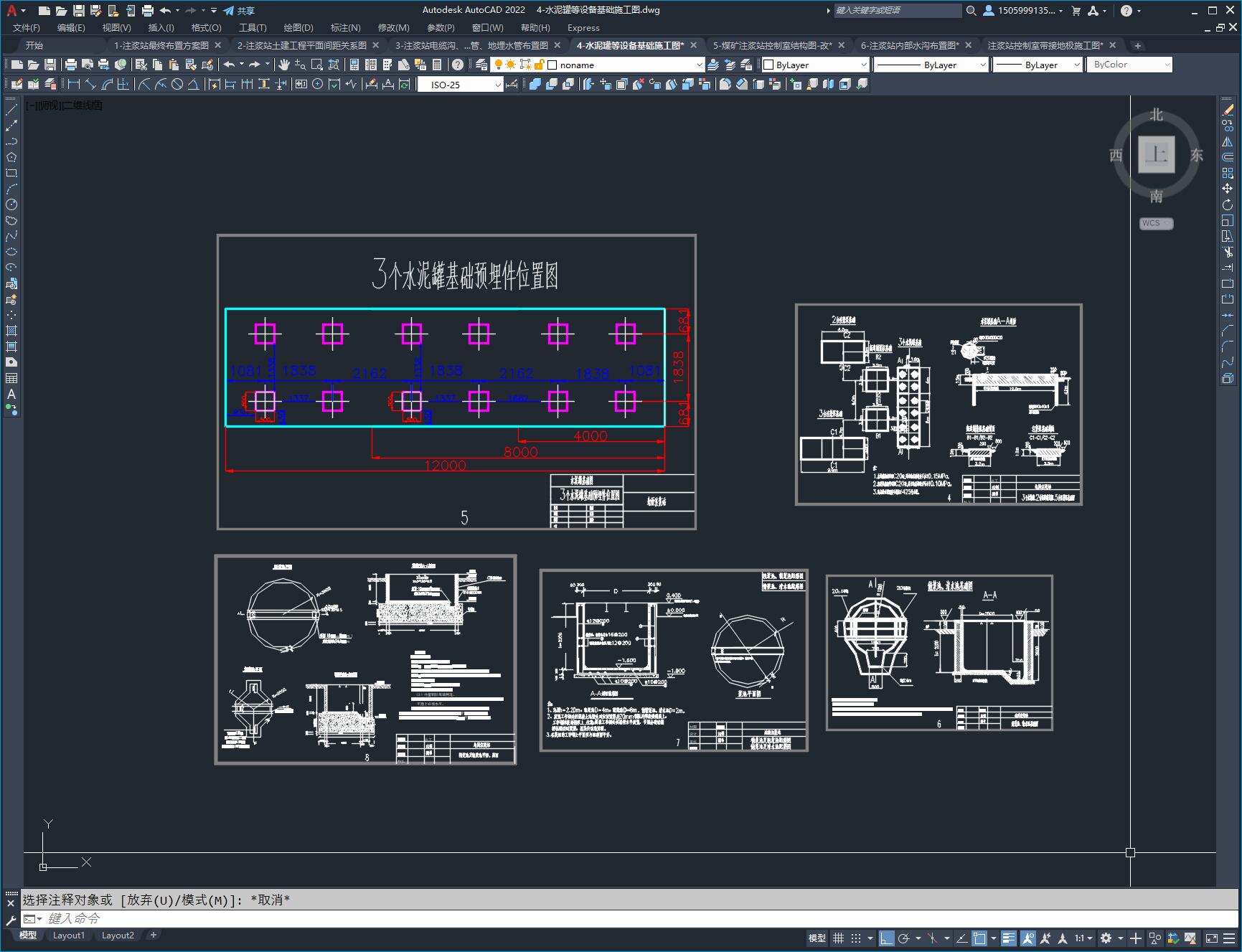Toggle lineweight display in status bar
The width and height of the screenshot is (1242, 952).
[1009, 938]
